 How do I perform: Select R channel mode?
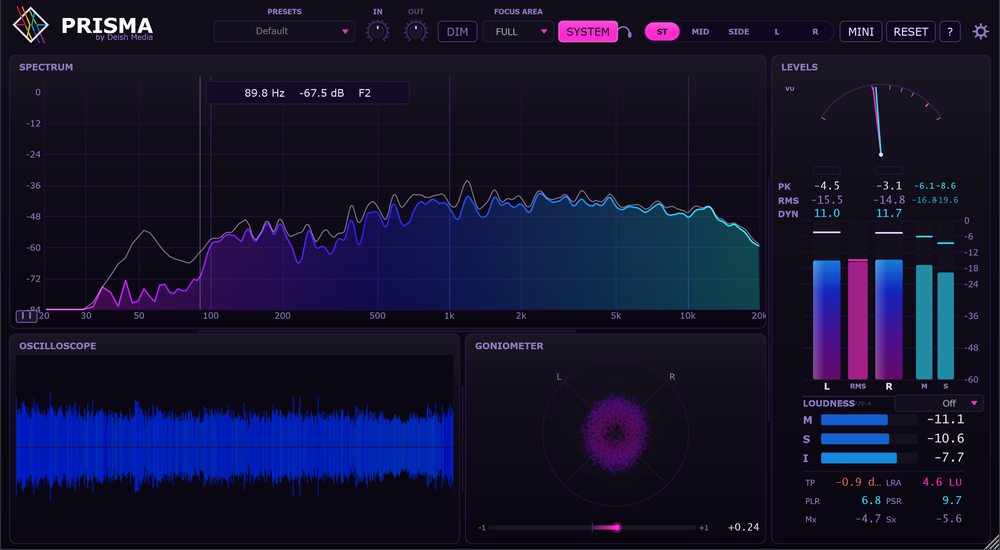coord(815,31)
